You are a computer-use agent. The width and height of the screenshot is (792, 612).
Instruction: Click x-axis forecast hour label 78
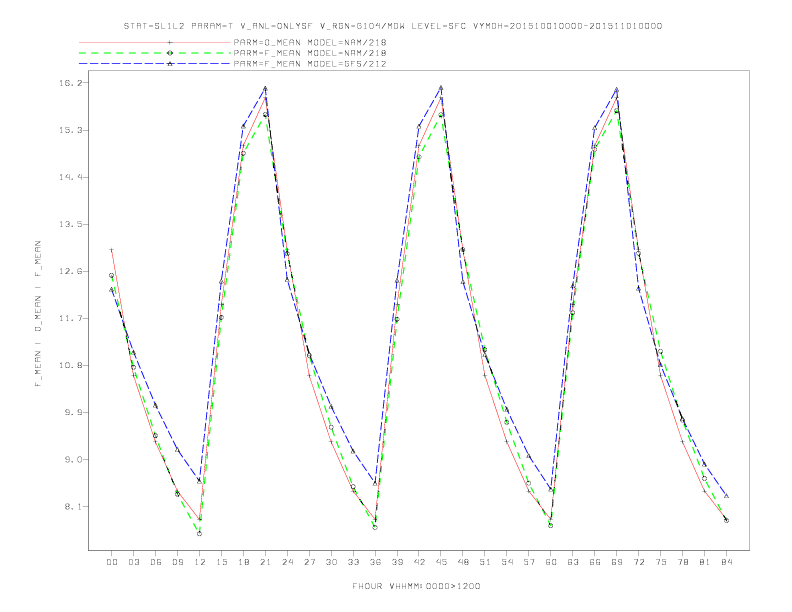pos(682,562)
